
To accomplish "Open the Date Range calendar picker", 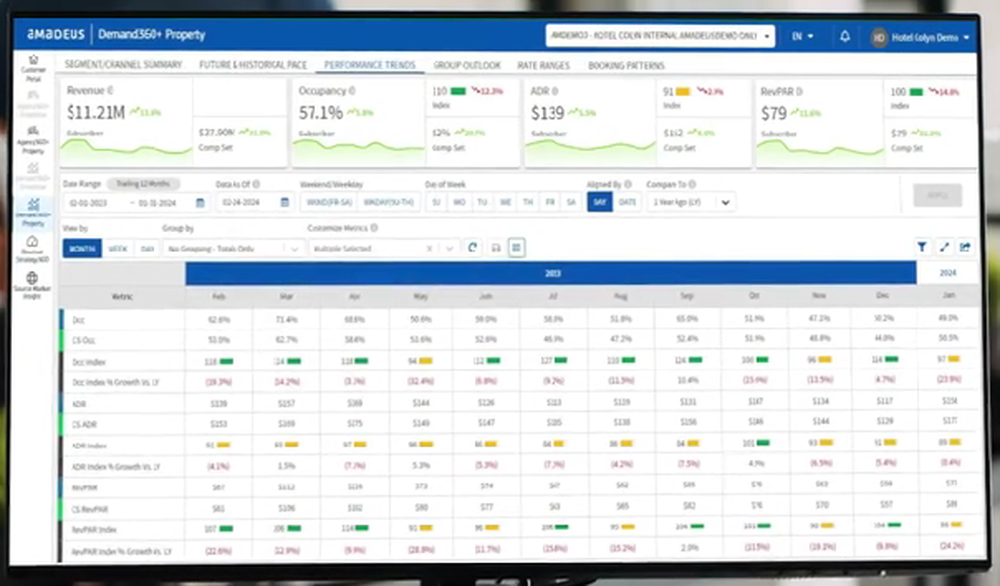I will coord(200,203).
